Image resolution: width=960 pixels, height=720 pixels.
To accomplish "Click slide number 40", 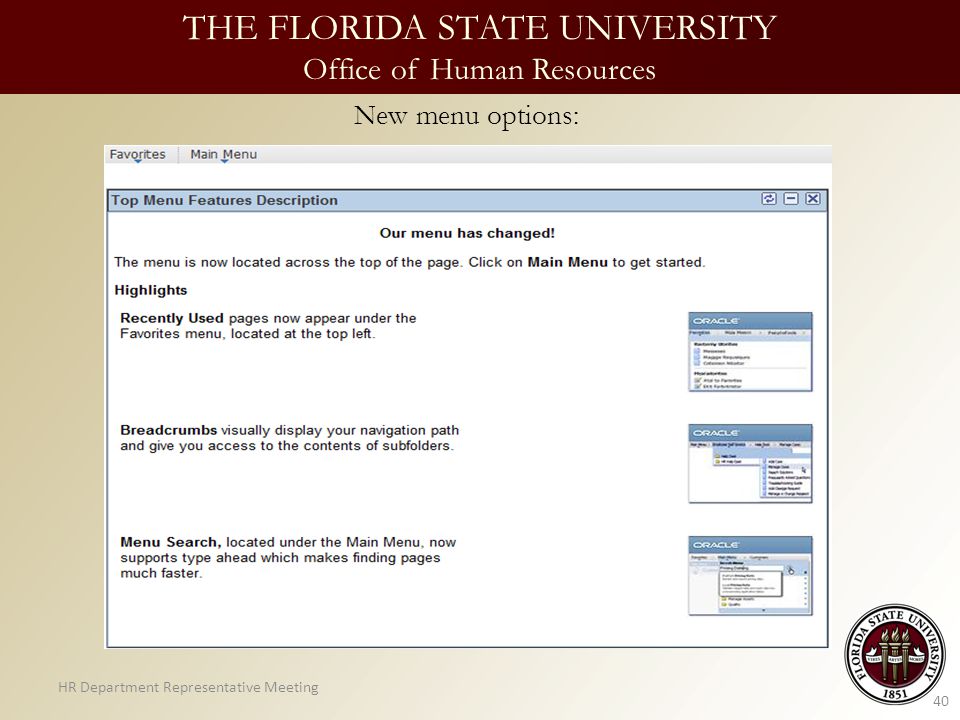I will [941, 701].
